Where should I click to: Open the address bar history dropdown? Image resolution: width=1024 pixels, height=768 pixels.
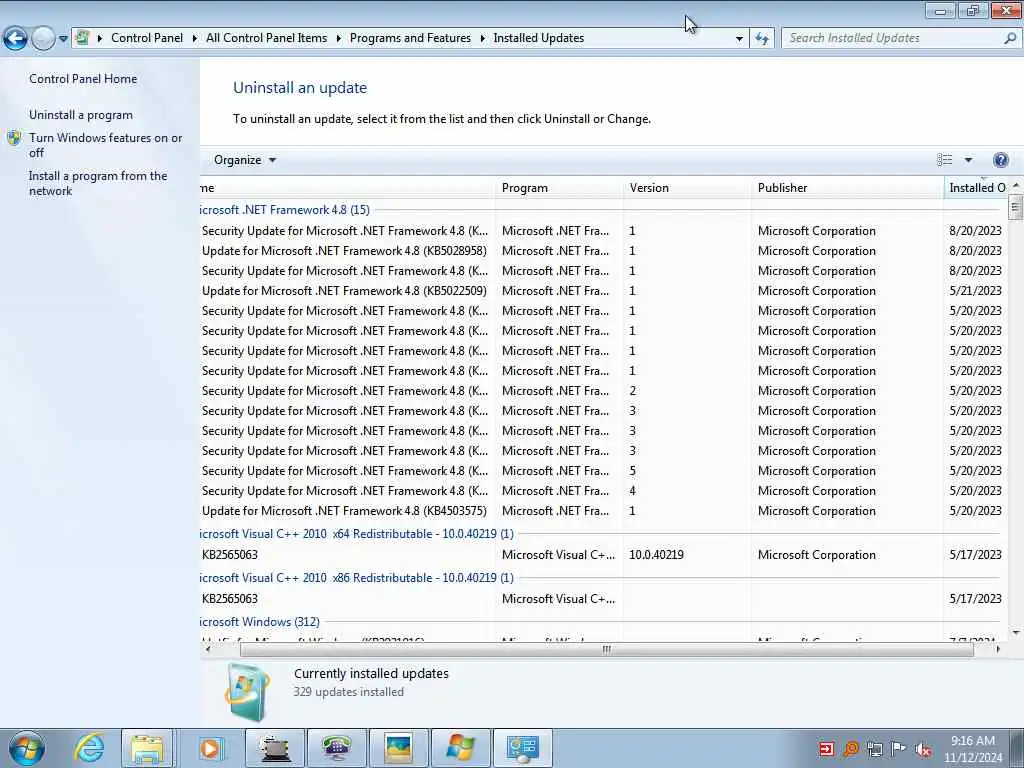(x=739, y=39)
